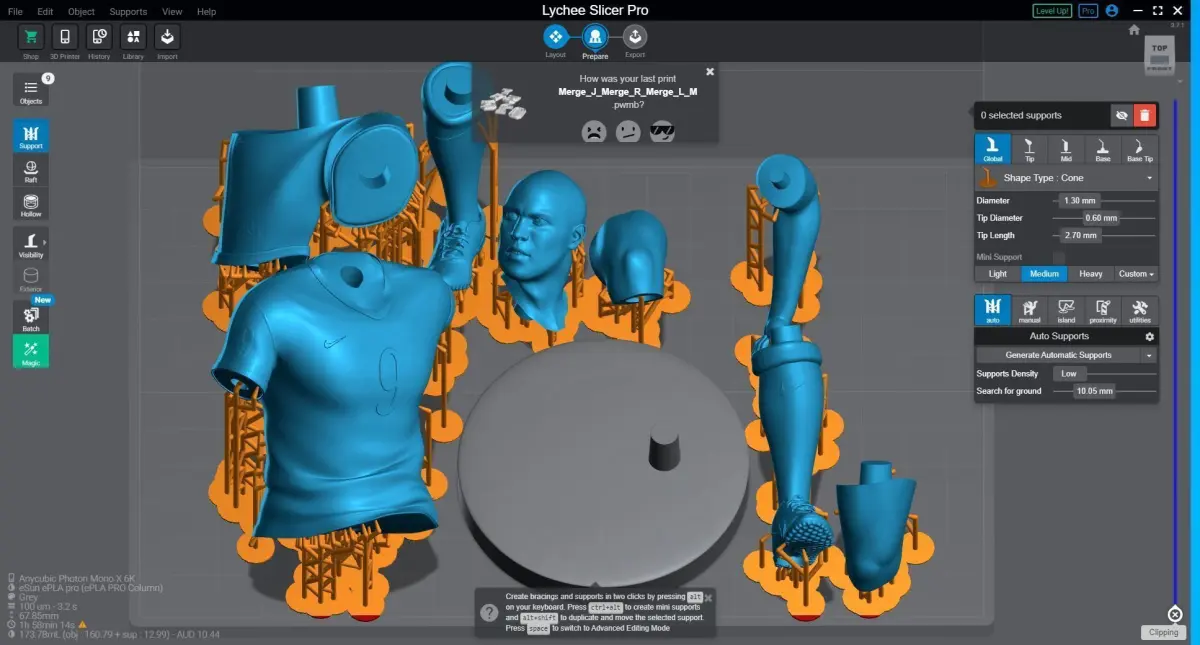Open the supports utilities mode

[1140, 310]
